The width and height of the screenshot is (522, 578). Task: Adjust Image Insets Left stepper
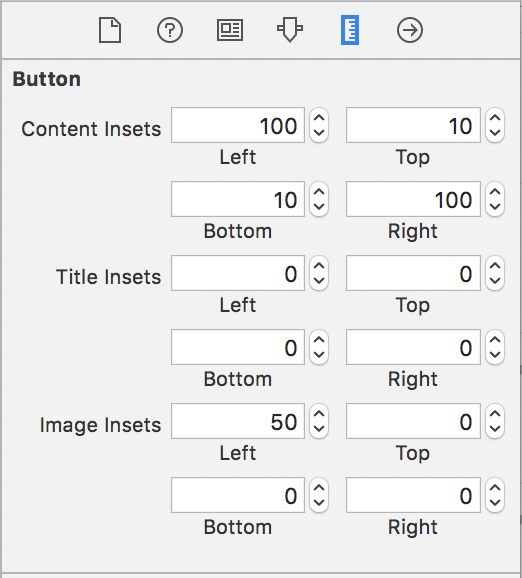(x=319, y=421)
